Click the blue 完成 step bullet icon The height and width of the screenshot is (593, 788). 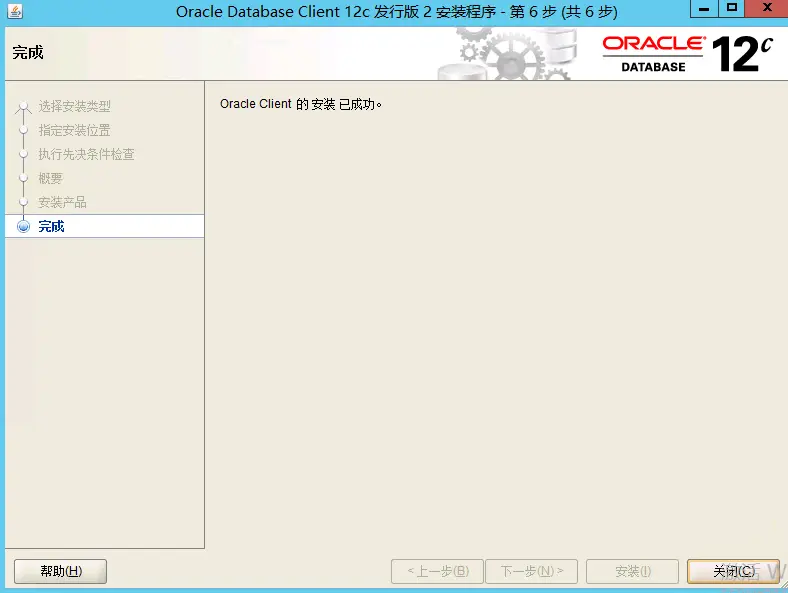[x=24, y=226]
